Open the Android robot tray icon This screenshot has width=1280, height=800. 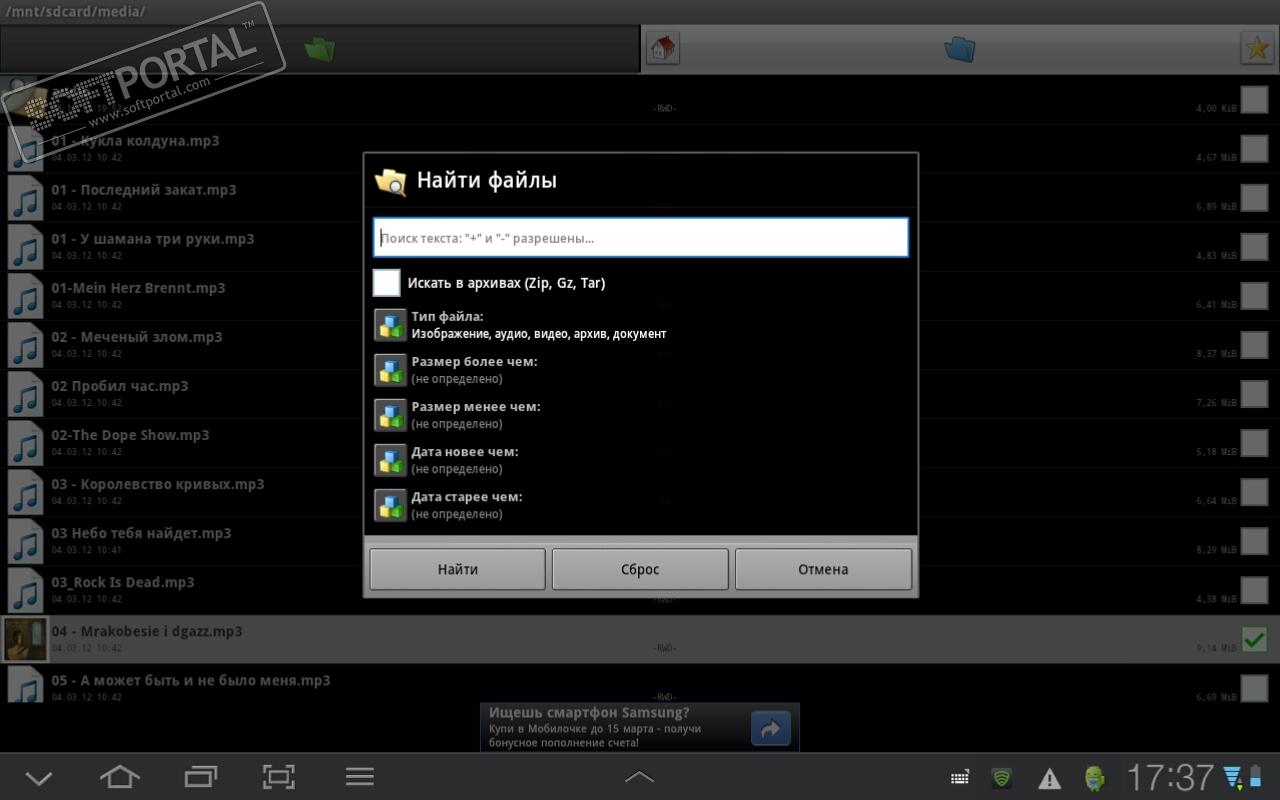(x=1096, y=778)
